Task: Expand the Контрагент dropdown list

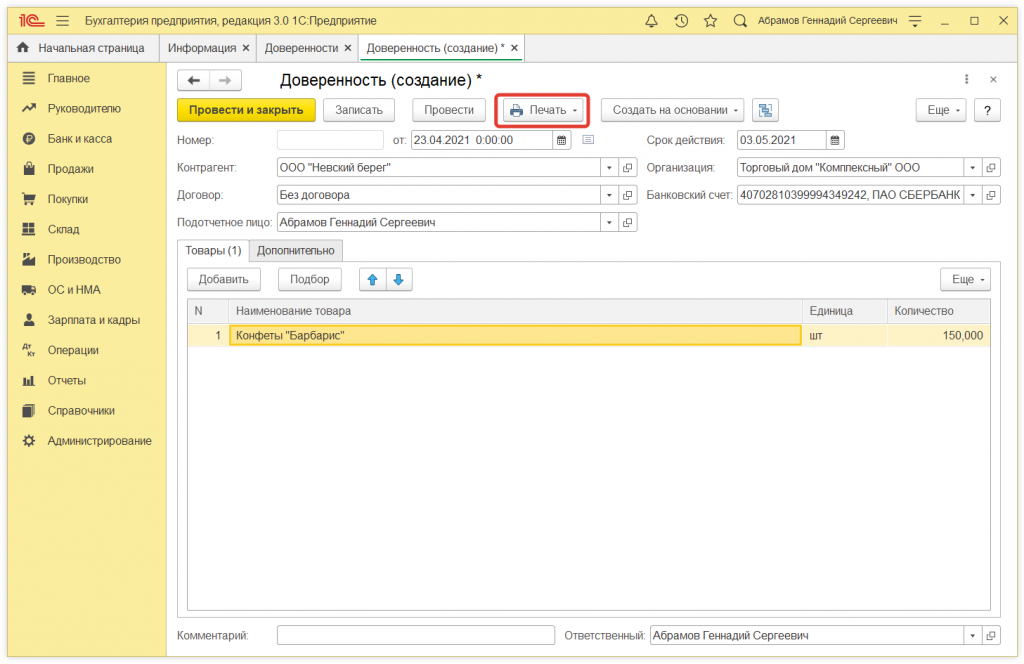Action: [x=609, y=168]
